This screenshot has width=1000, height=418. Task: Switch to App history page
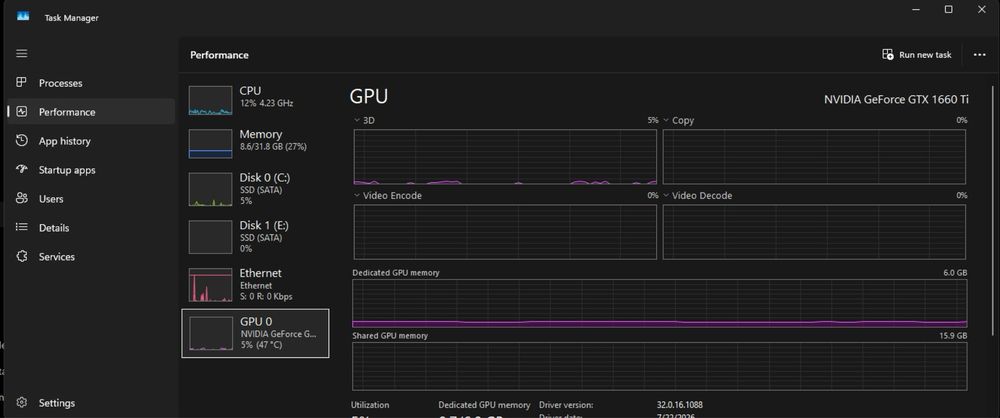coord(64,141)
